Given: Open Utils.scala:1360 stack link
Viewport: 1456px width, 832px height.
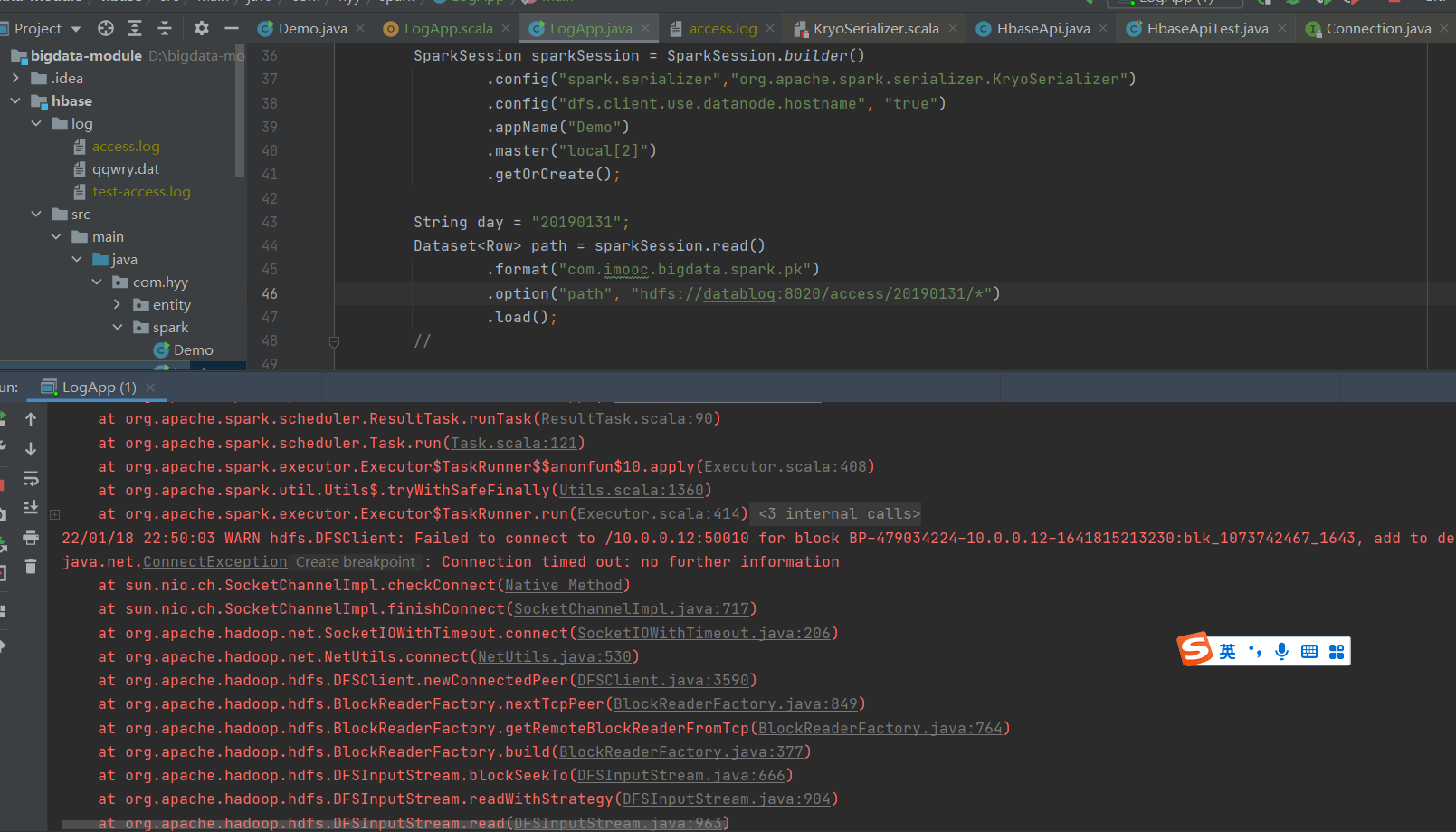Looking at the screenshot, I should click(x=632, y=490).
